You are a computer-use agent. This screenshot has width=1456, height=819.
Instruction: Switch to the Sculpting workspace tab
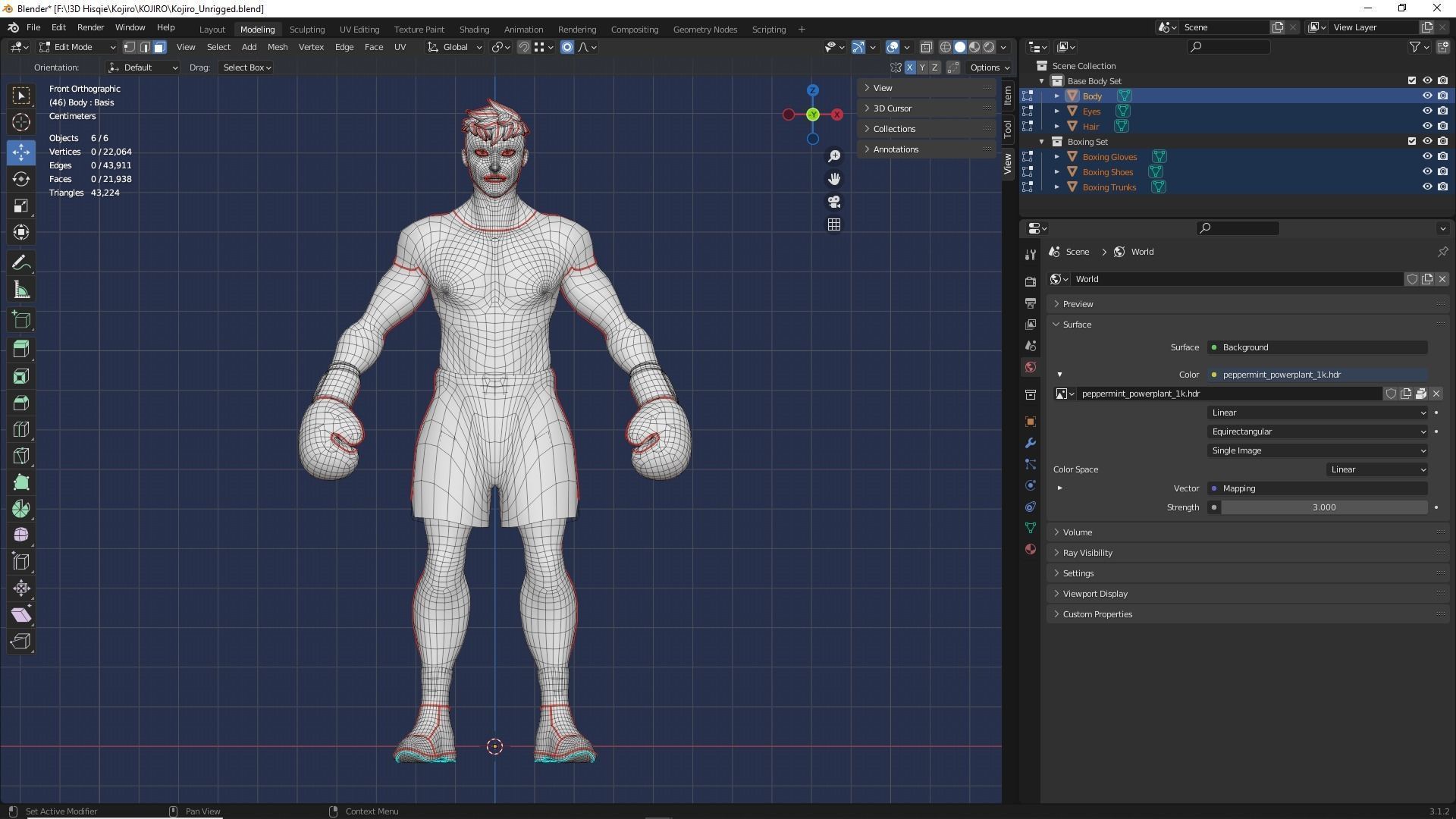click(306, 29)
